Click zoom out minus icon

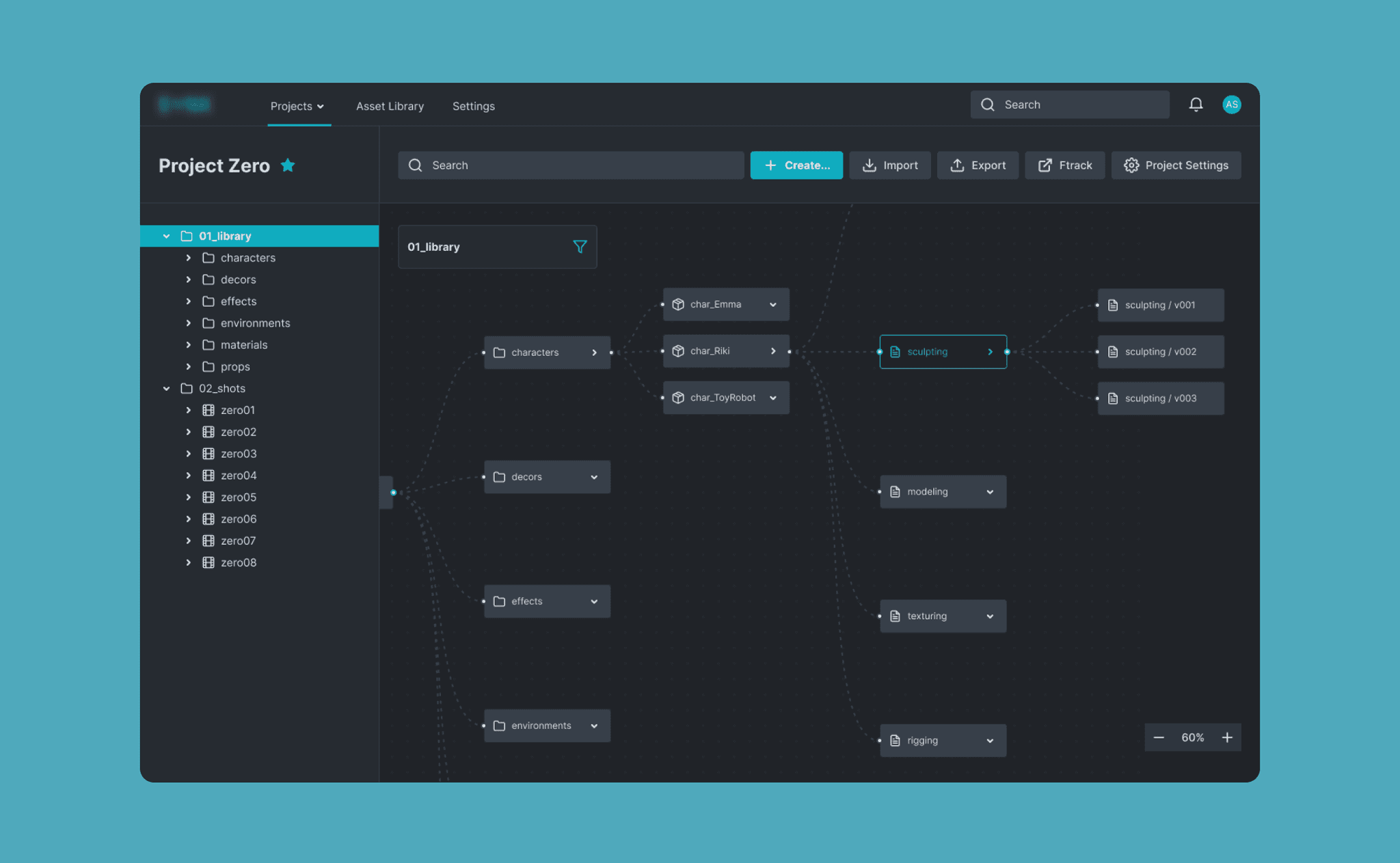tap(1159, 738)
